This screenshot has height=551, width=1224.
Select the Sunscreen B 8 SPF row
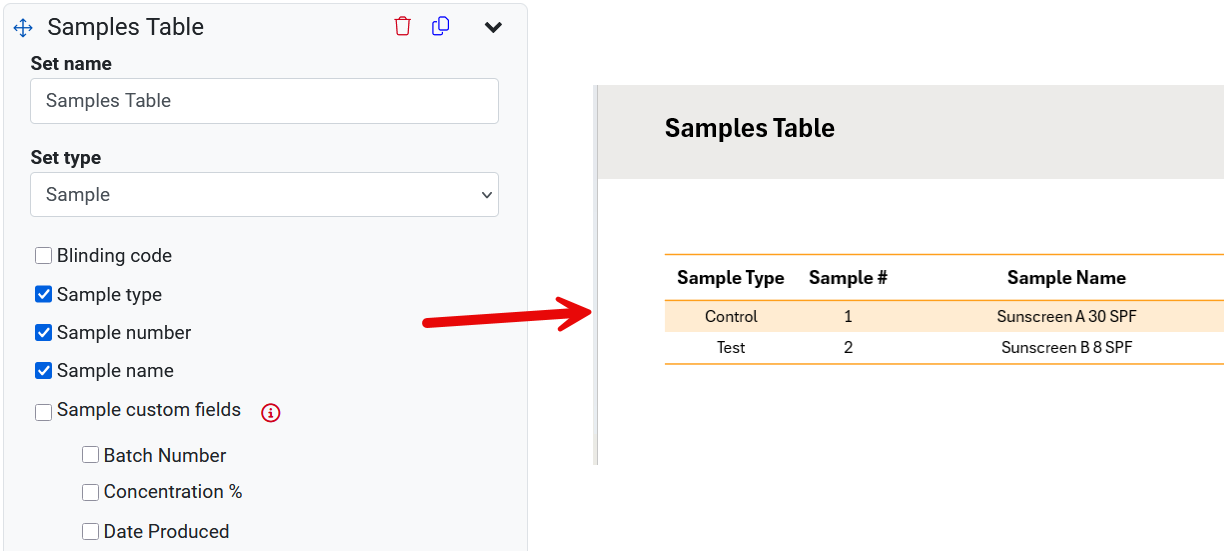(x=1066, y=348)
